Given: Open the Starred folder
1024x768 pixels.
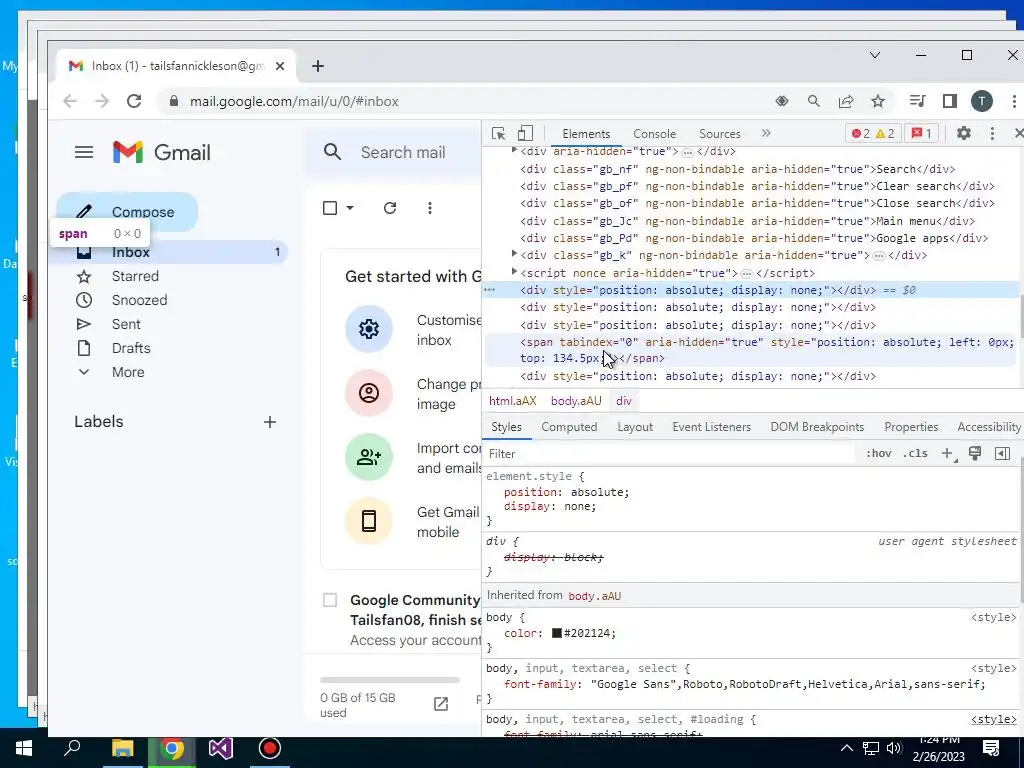Looking at the screenshot, I should coord(135,276).
